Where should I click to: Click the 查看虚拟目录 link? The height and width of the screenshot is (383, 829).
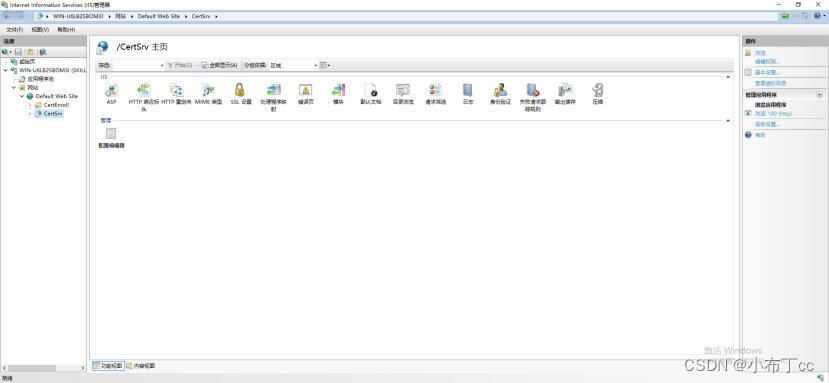pyautogui.click(x=770, y=83)
